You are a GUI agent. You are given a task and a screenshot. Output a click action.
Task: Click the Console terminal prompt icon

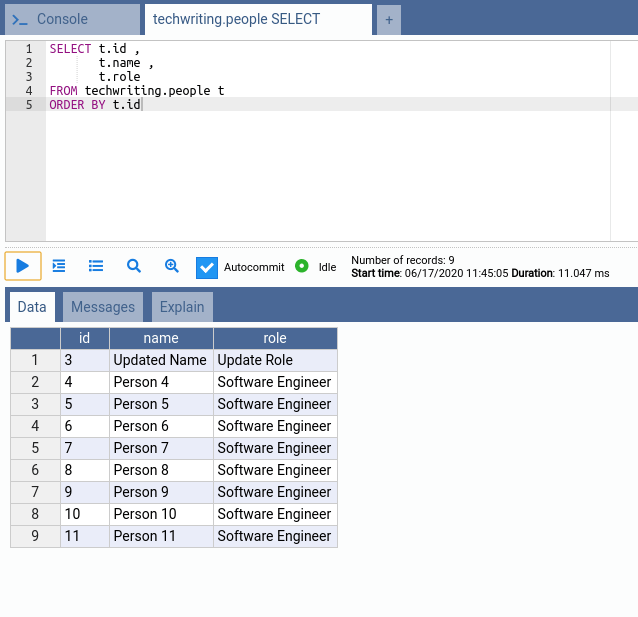20,19
